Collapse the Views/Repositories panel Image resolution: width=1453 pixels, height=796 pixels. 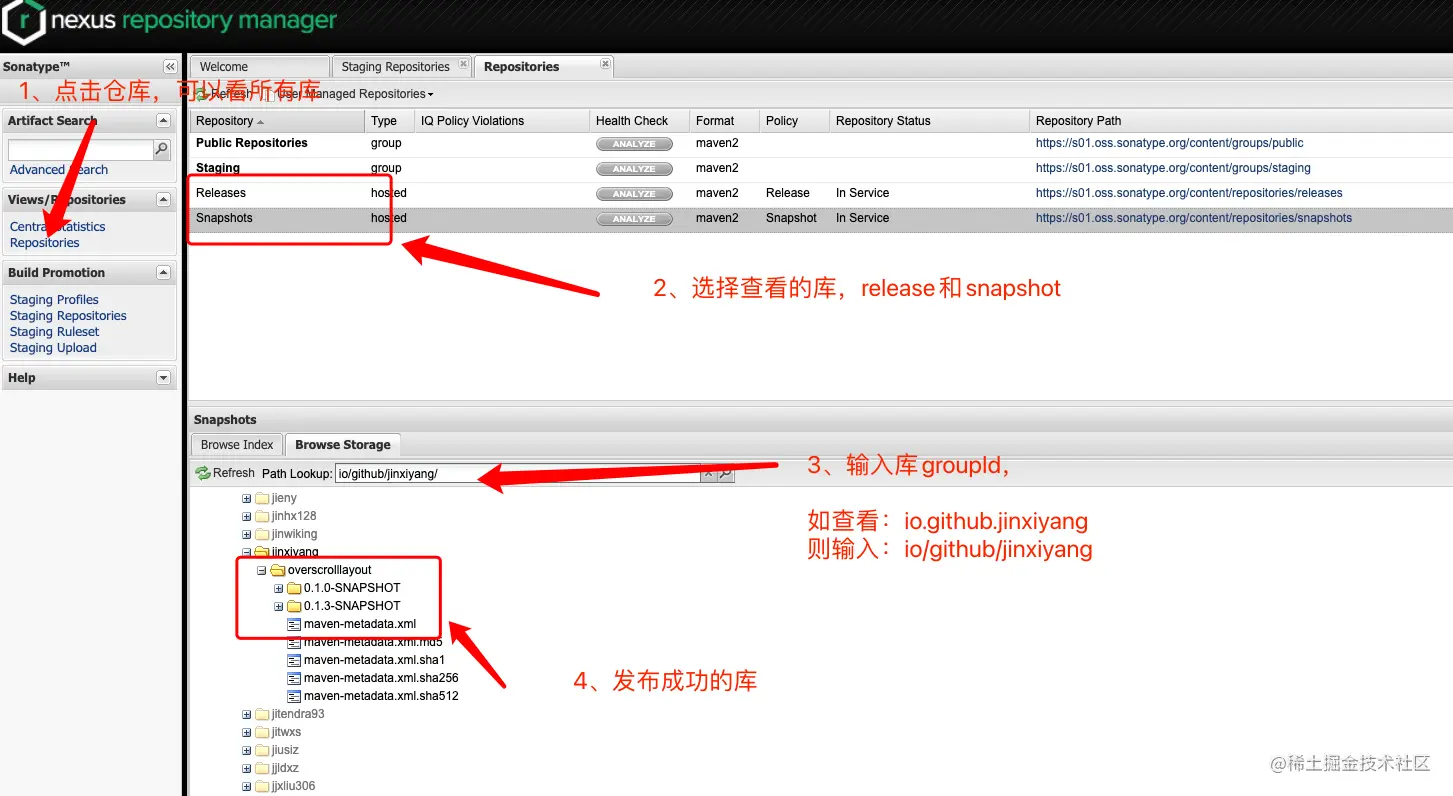pyautogui.click(x=163, y=200)
